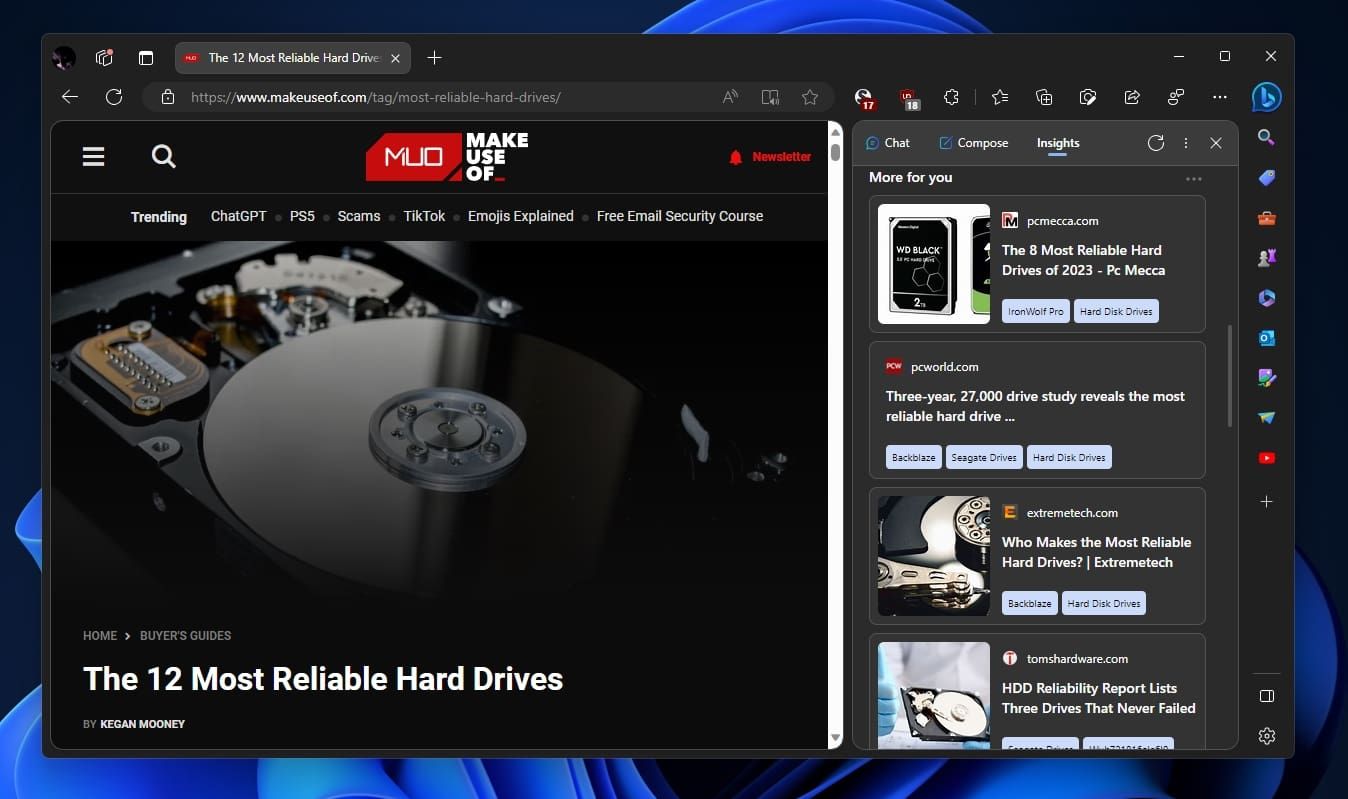Open the Bing Copilot icon in sidebar
The height and width of the screenshot is (799, 1348).
point(1266,97)
